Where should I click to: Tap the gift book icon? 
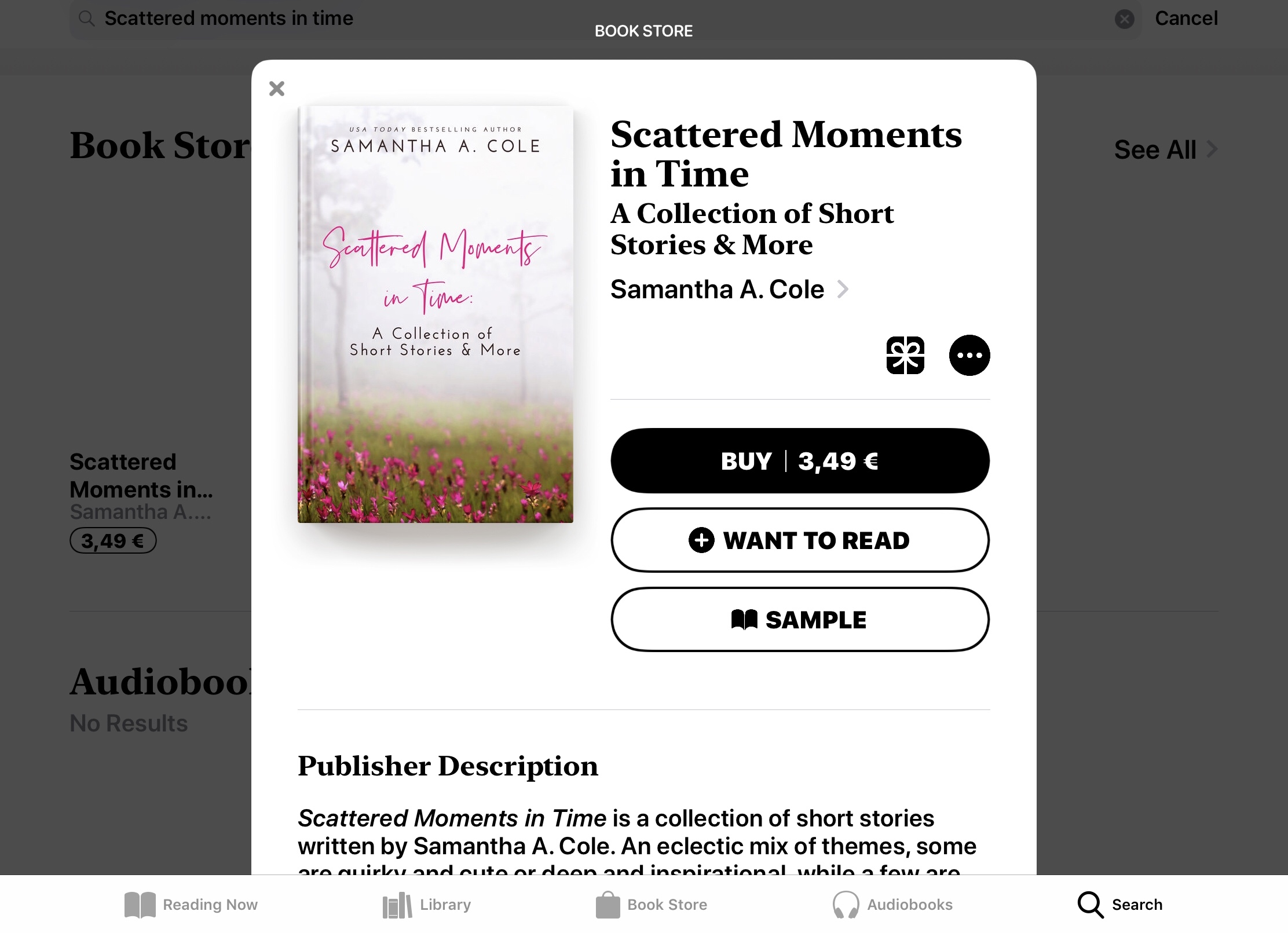click(x=905, y=355)
